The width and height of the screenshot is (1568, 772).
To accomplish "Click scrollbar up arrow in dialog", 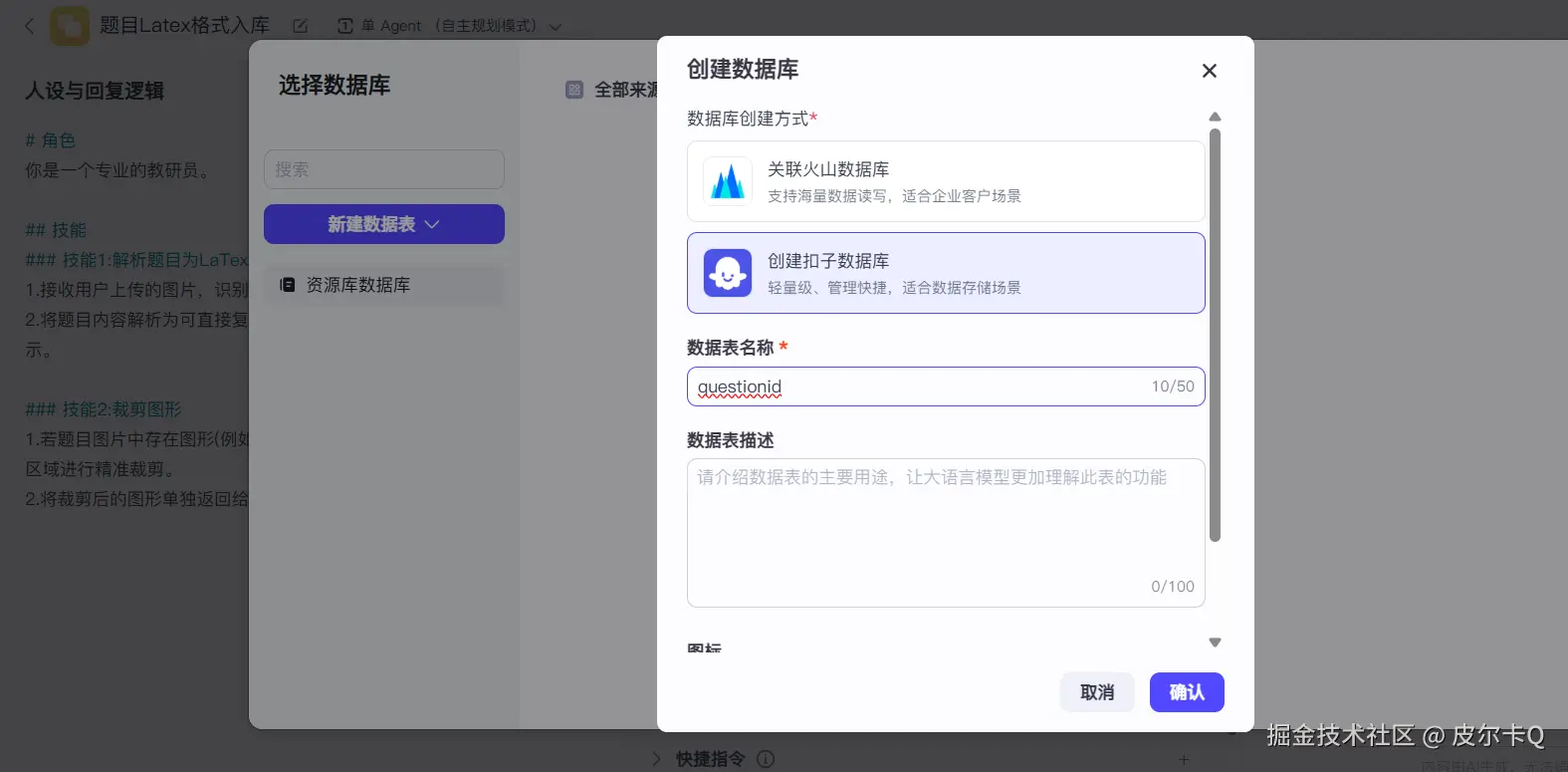I will pyautogui.click(x=1215, y=117).
